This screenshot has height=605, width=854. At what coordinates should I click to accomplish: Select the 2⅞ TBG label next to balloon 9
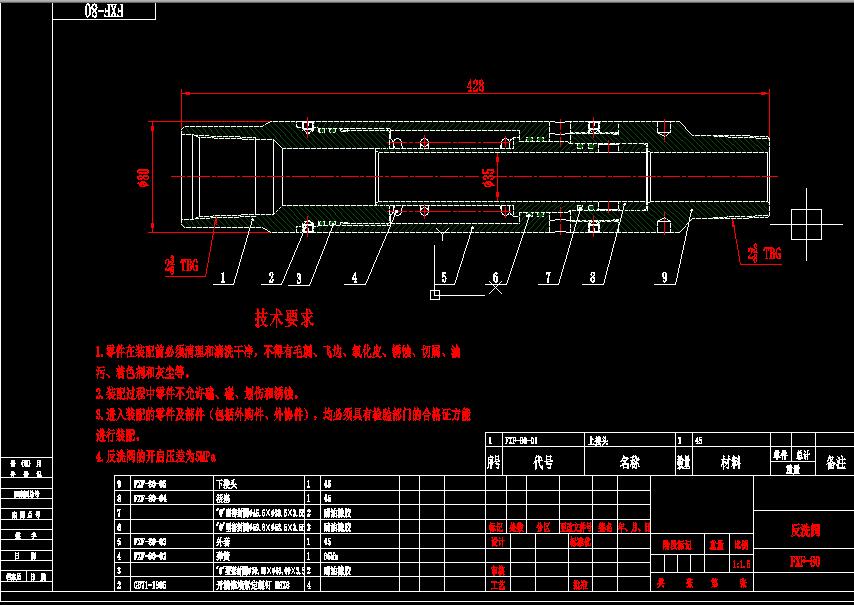764,254
